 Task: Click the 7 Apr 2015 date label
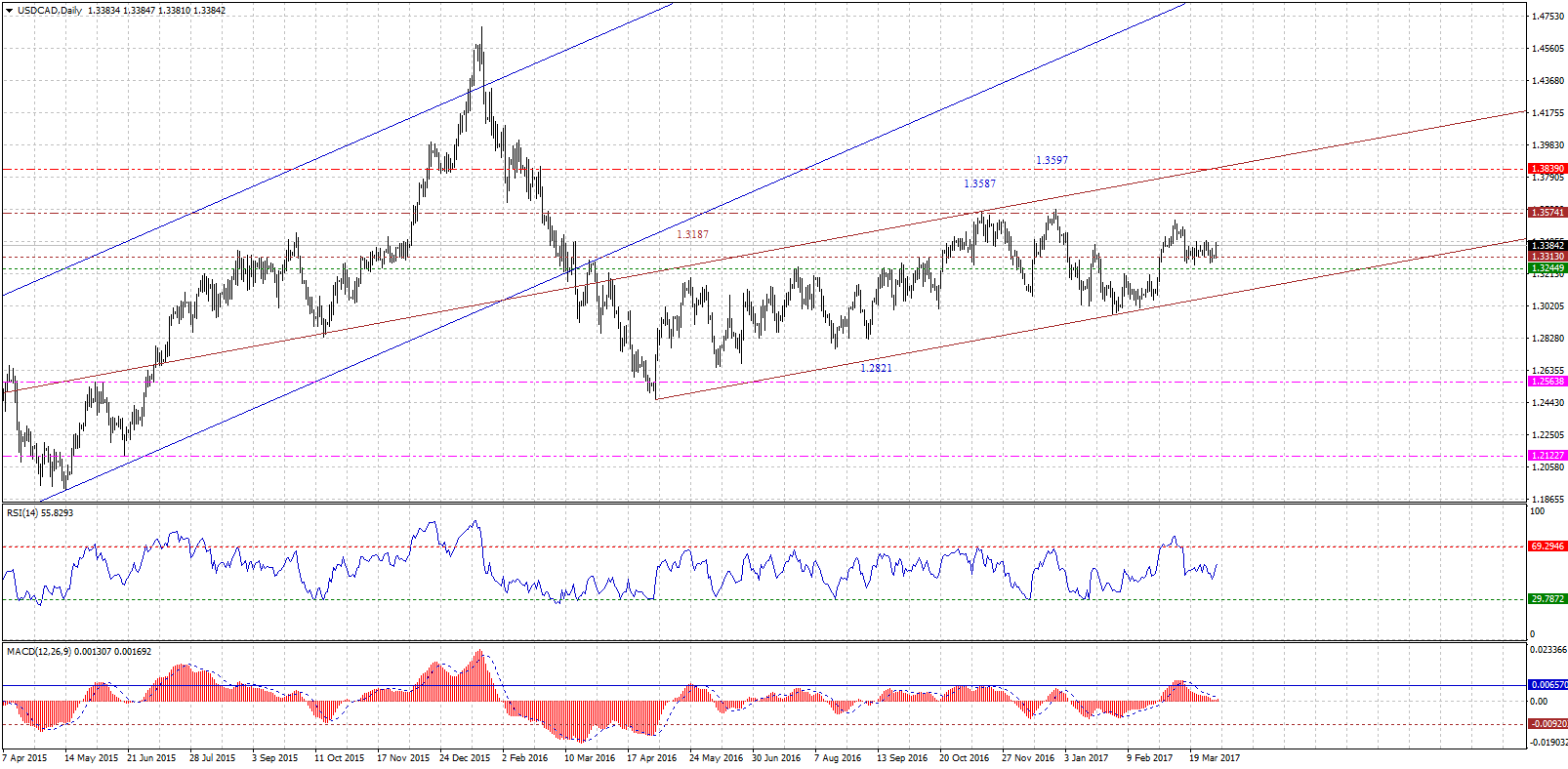tap(25, 757)
